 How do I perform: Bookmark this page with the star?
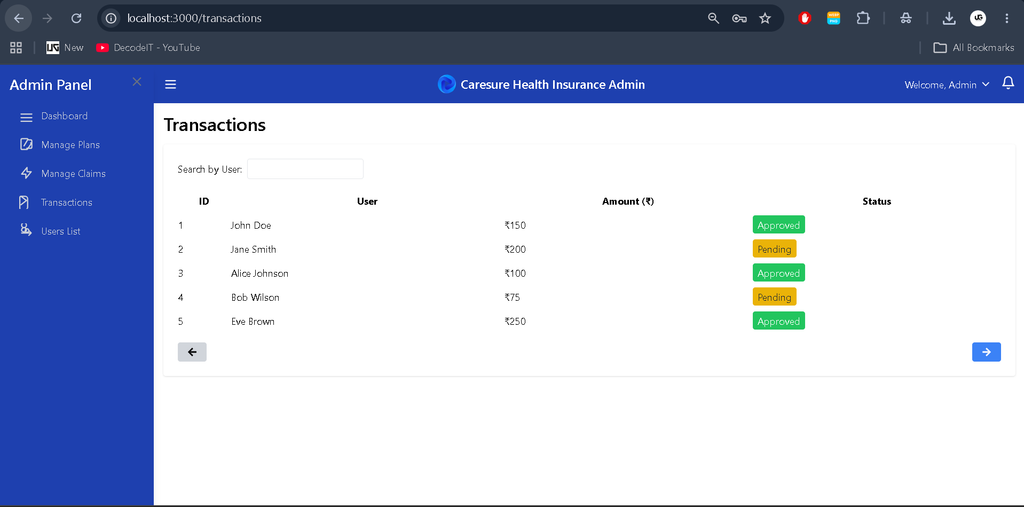coord(765,18)
